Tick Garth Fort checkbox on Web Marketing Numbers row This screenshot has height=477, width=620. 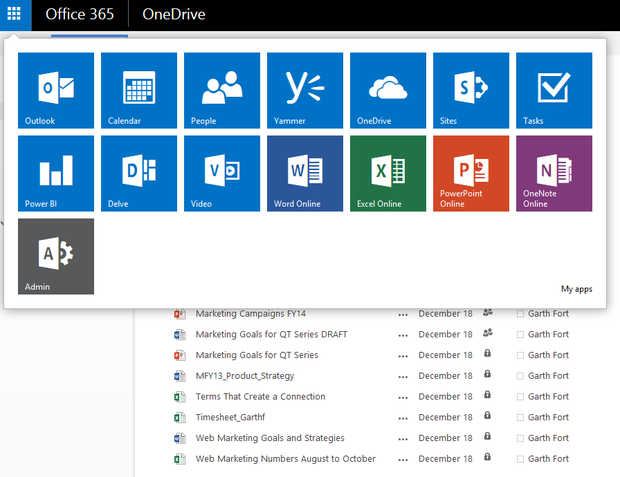520,459
